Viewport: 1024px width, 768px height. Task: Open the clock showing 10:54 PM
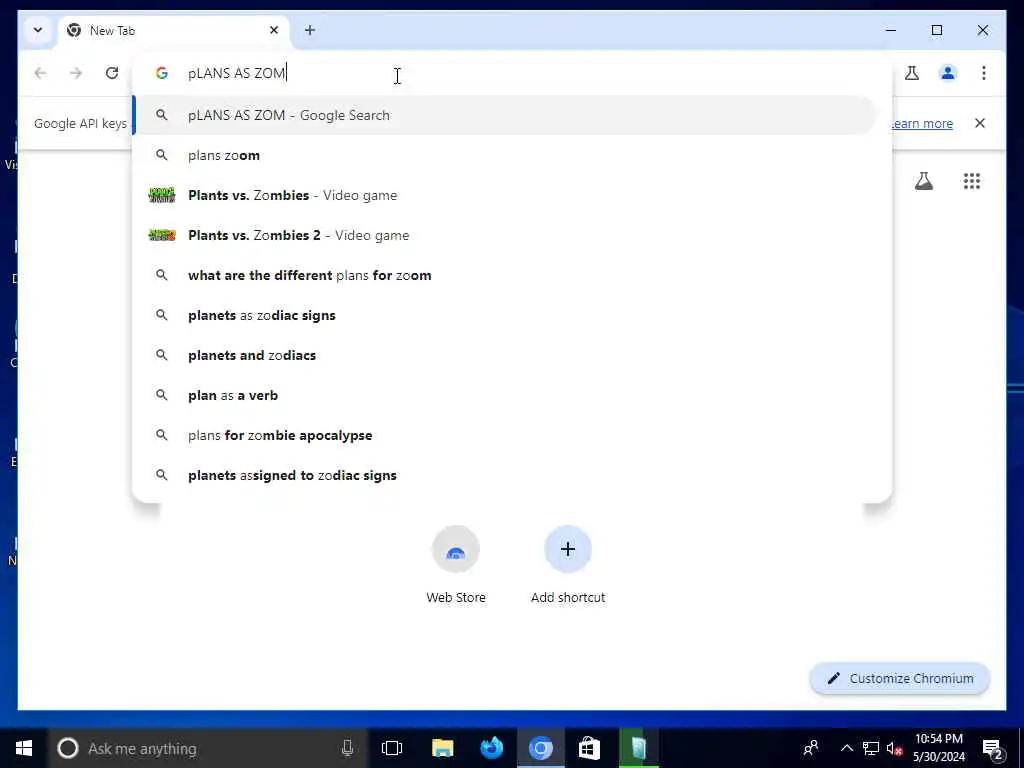[x=938, y=748]
